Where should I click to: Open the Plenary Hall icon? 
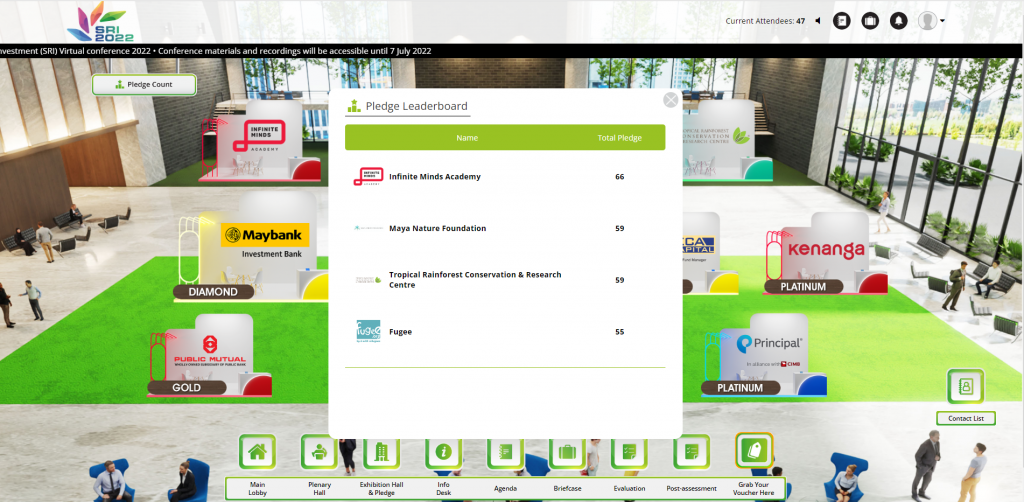(319, 452)
